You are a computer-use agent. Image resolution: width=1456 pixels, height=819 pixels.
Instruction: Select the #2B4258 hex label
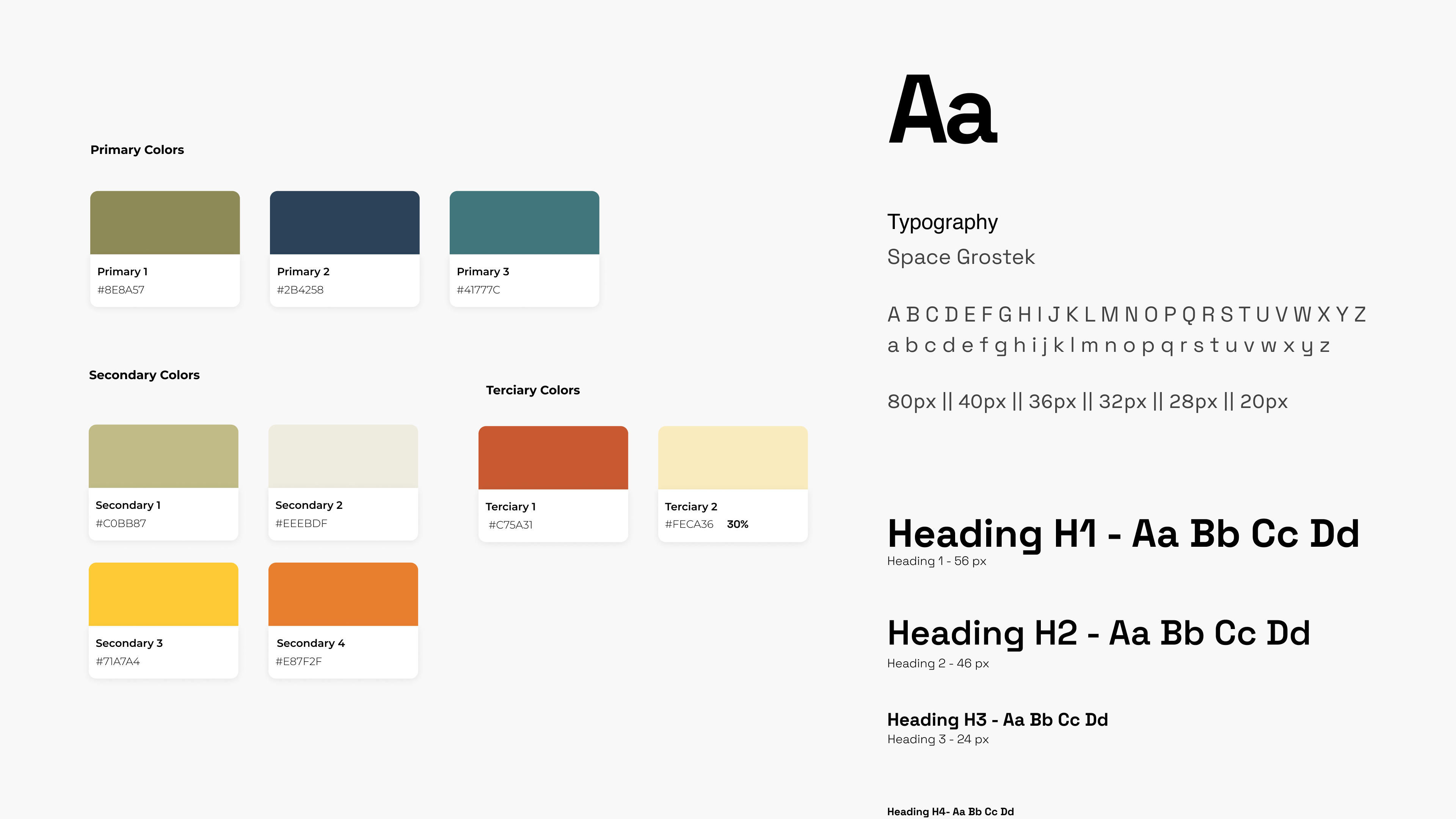point(300,290)
